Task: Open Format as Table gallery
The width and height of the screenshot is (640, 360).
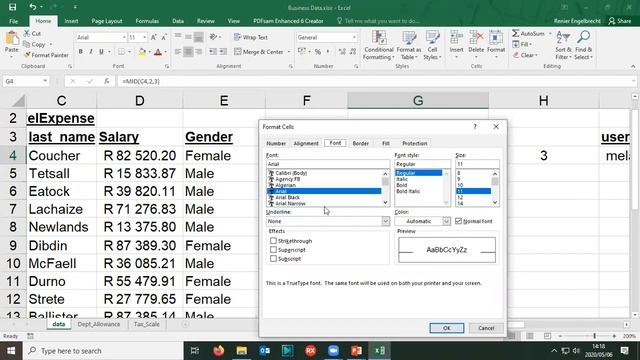Action: click(408, 45)
